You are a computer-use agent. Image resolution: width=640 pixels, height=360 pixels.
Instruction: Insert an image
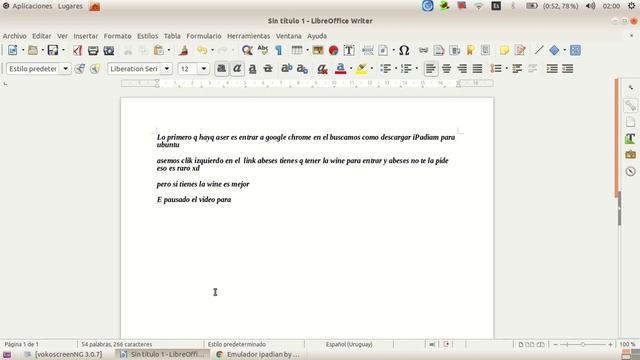click(318, 50)
